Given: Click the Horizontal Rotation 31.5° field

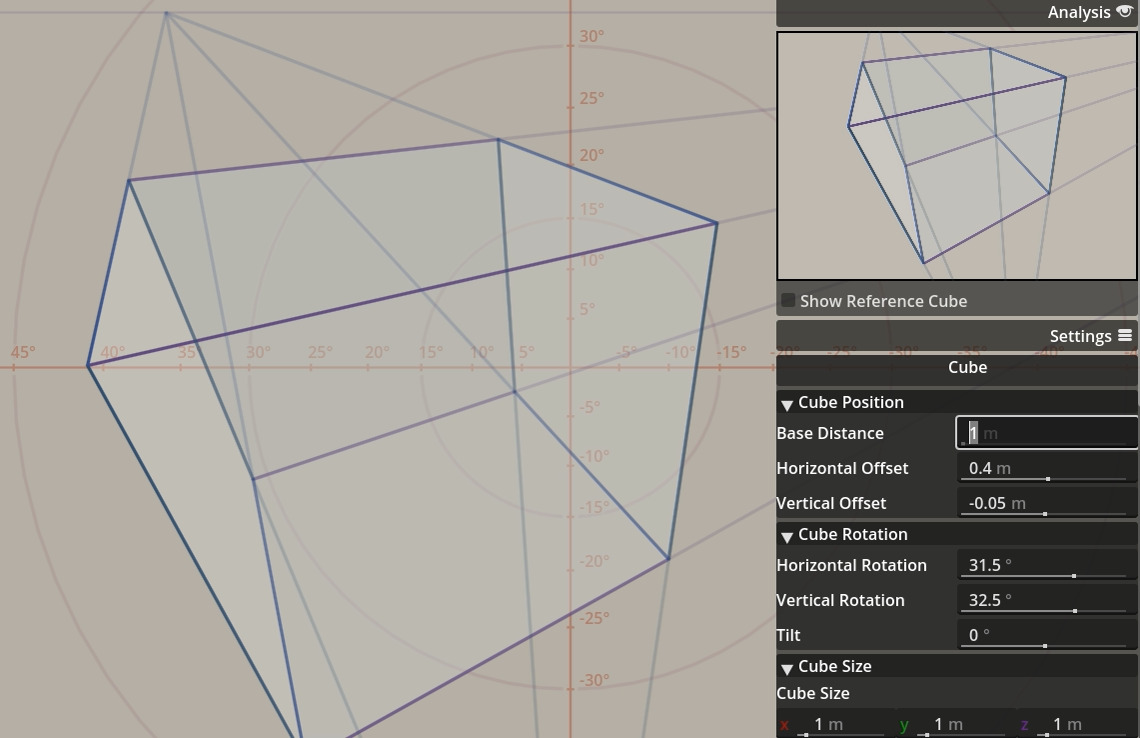Looking at the screenshot, I should coord(1046,565).
